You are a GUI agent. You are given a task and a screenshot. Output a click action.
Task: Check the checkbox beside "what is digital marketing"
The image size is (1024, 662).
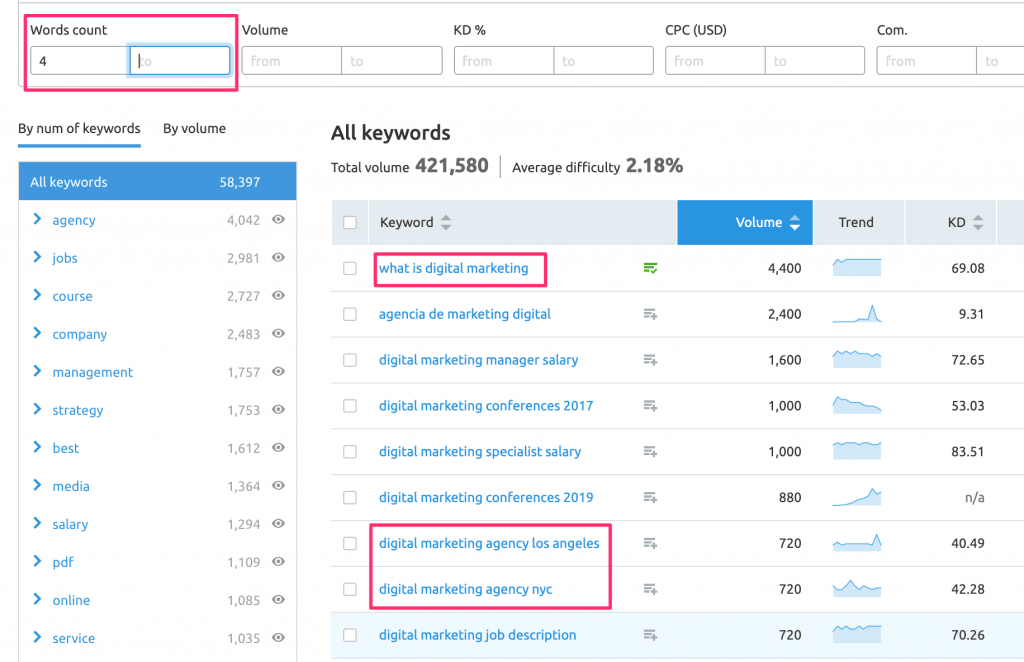[x=350, y=268]
